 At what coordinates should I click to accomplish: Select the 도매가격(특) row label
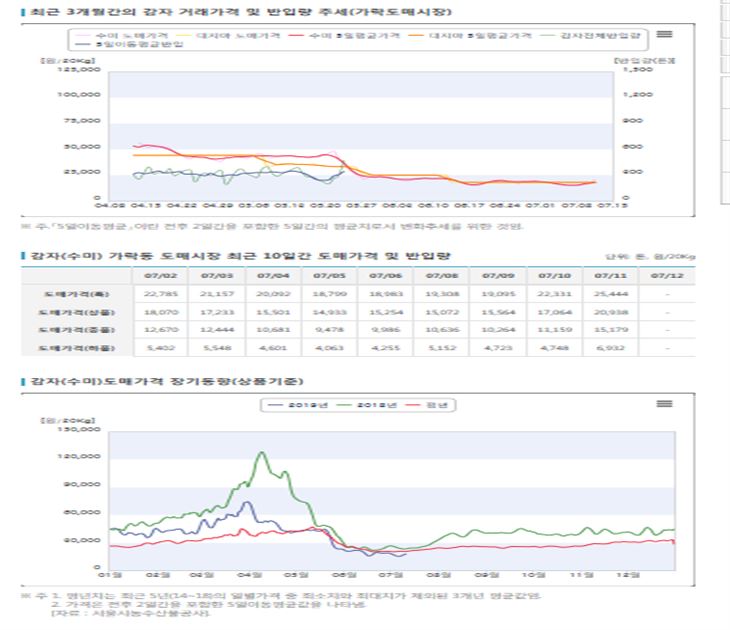pyautogui.click(x=77, y=294)
